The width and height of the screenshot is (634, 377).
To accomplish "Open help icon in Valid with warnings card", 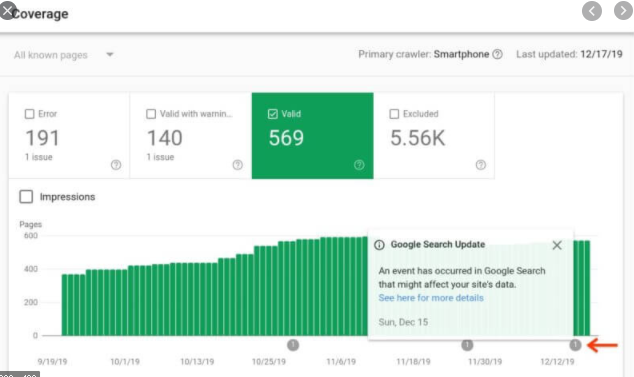I will coord(238,165).
